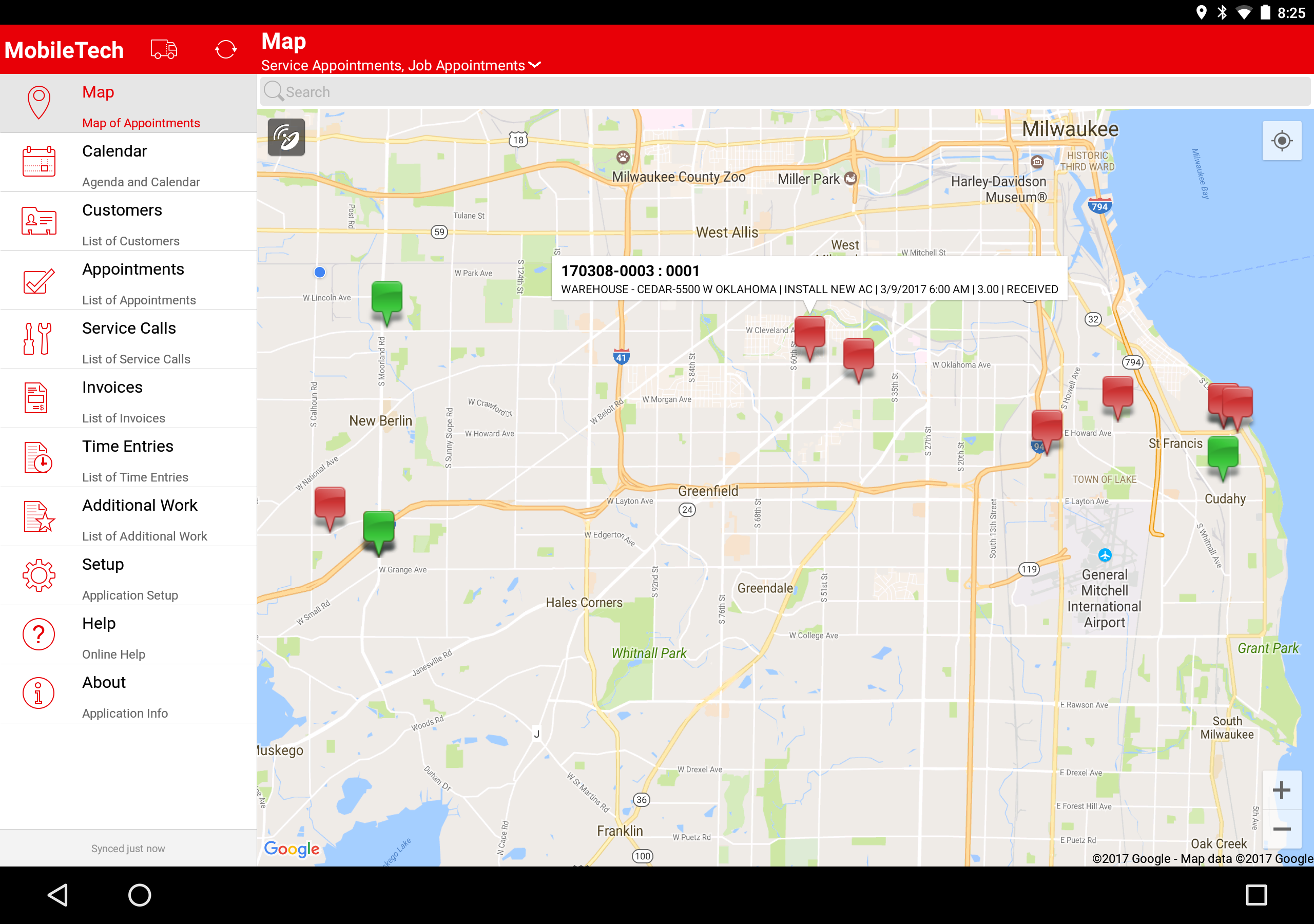Open the Time Entries clock icon
Image resolution: width=1314 pixels, height=924 pixels.
pos(38,457)
